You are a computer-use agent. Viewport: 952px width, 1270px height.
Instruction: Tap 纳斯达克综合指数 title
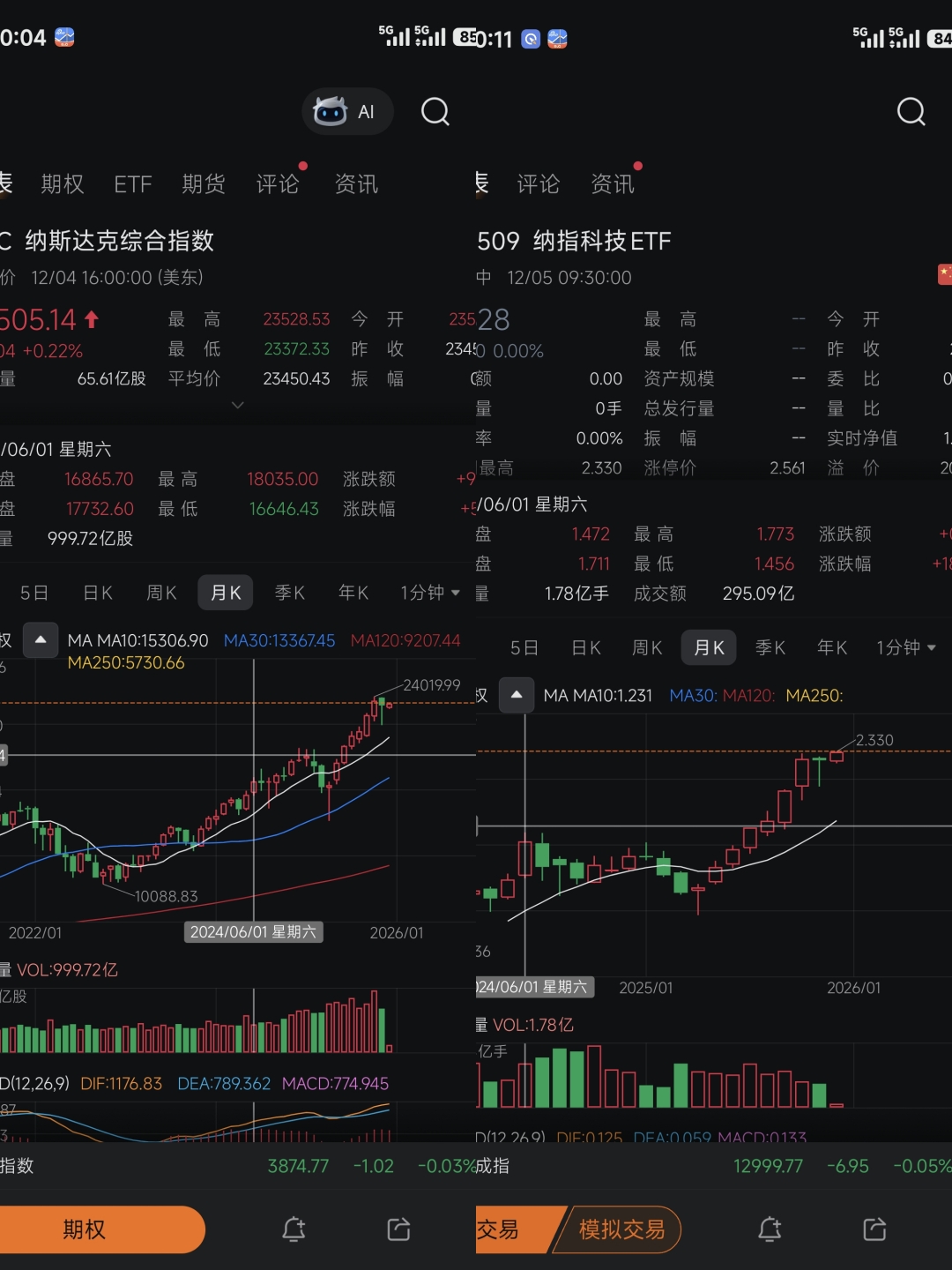click(x=119, y=241)
